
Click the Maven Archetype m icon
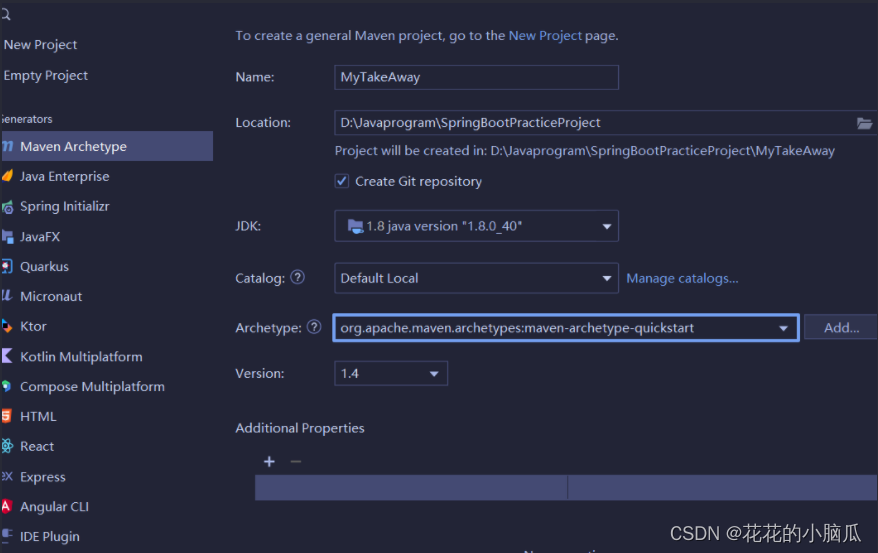tap(7, 146)
